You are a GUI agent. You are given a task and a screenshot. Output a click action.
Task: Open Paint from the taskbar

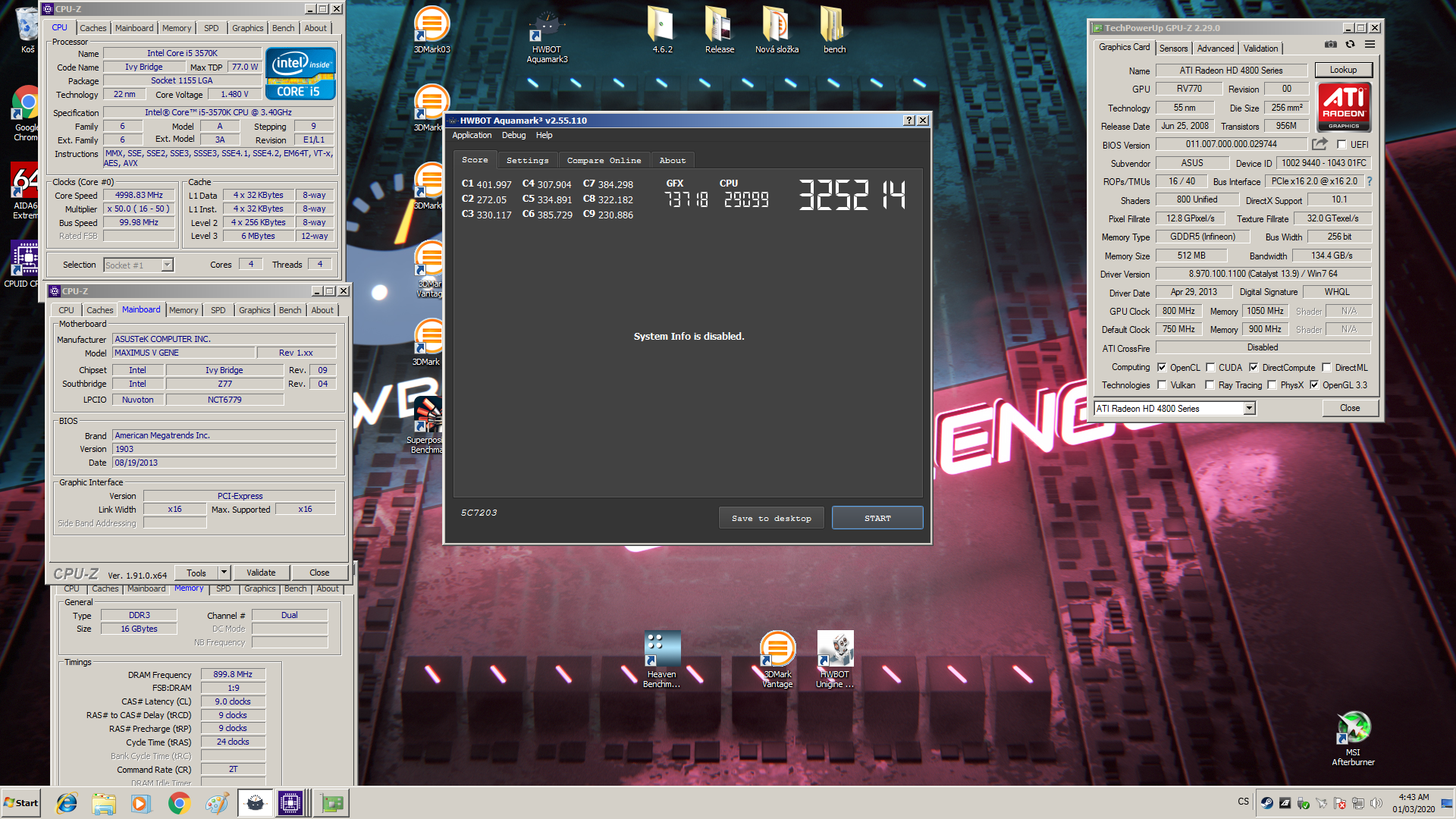coord(217,803)
